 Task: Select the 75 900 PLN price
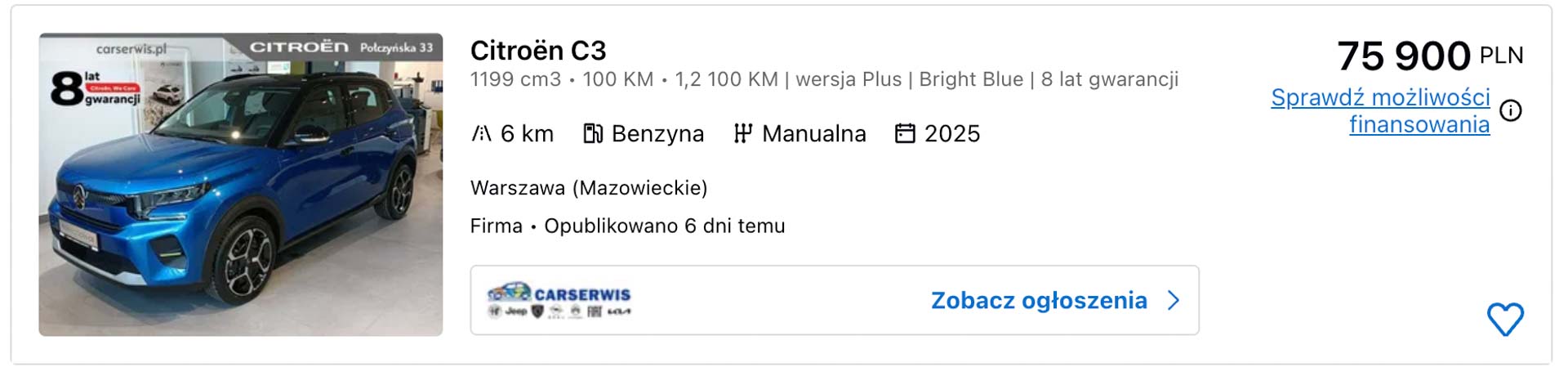coord(1429,56)
